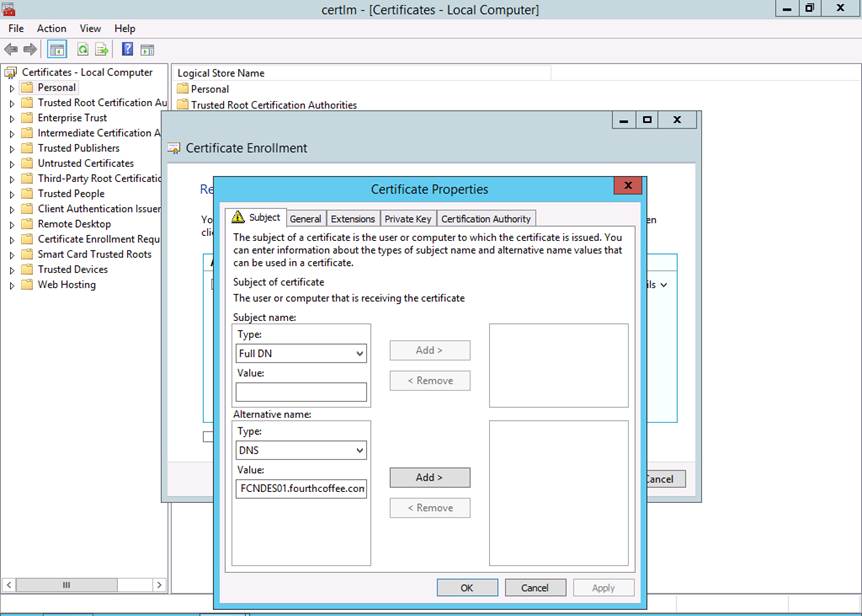Click the Refresh toolbar icon
The image size is (862, 616).
coord(83,49)
